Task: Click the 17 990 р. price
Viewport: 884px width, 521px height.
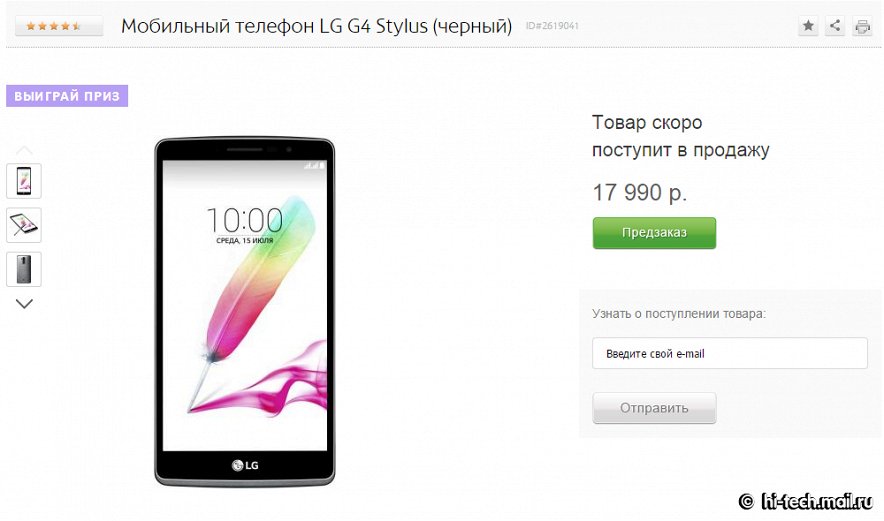Action: [x=640, y=193]
